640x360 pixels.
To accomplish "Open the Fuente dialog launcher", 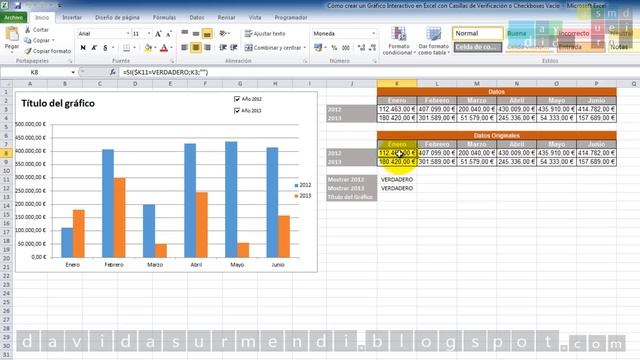I will point(172,61).
